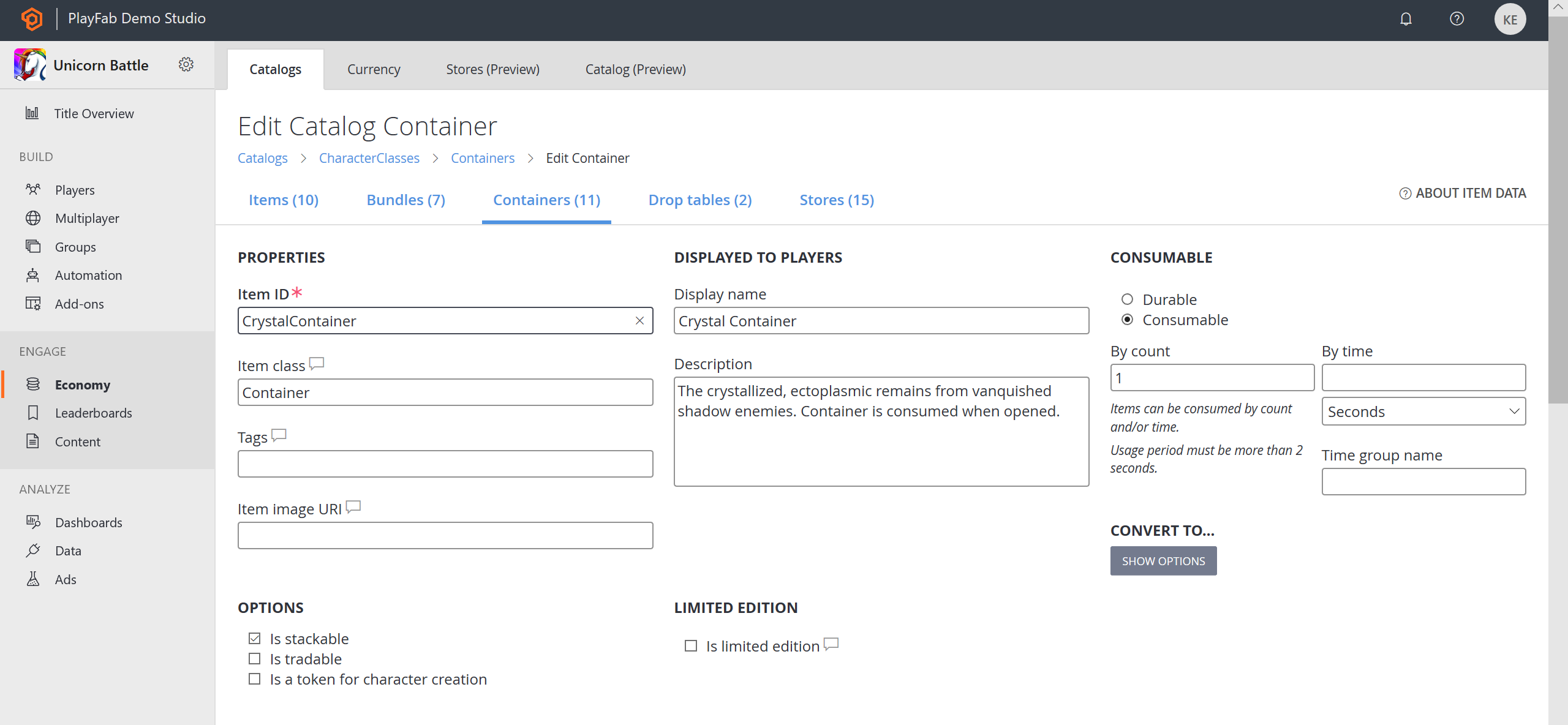
Task: Click the Content sidebar icon
Action: 33,441
